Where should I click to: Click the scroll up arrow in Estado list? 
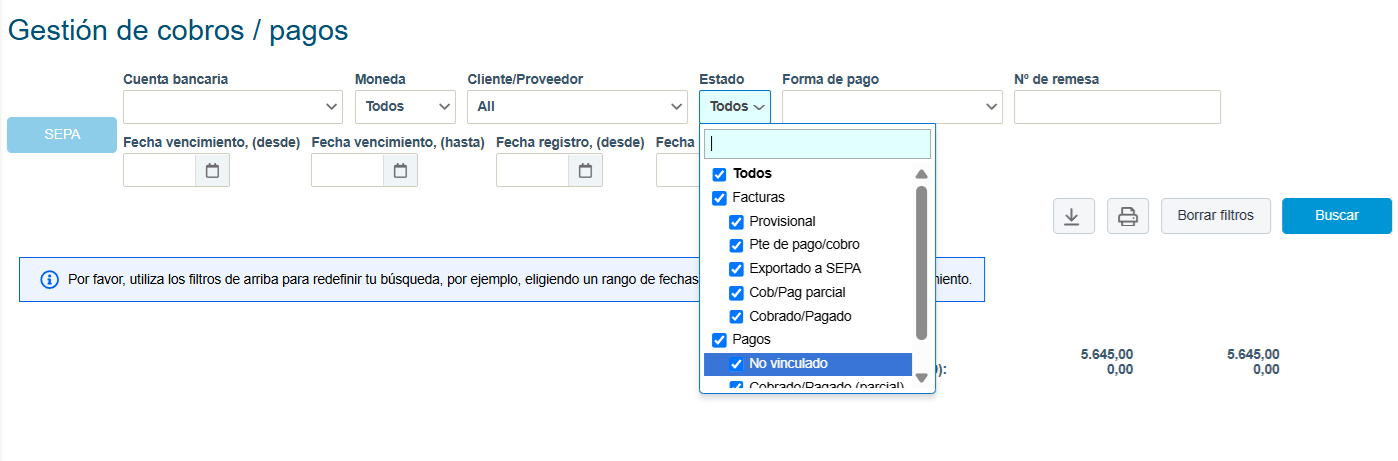(x=922, y=174)
